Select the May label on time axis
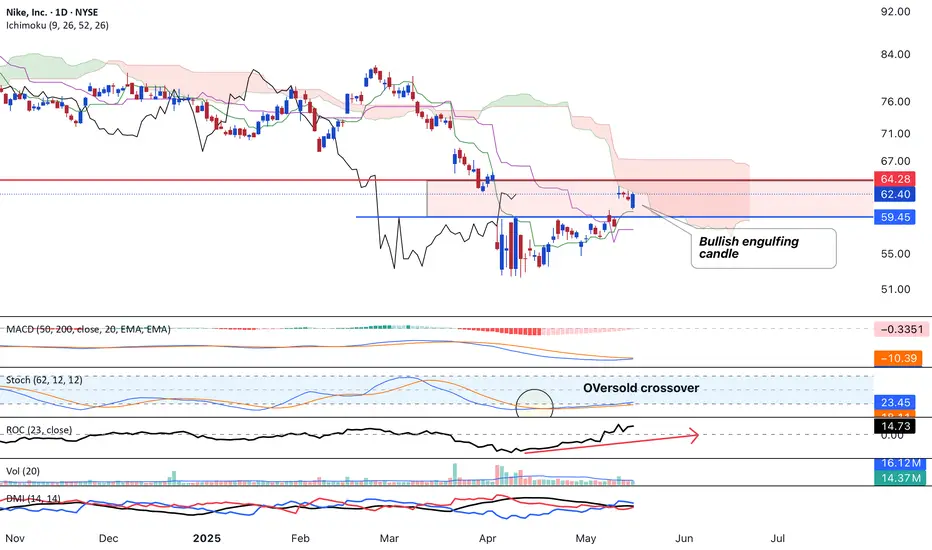 pyautogui.click(x=585, y=538)
